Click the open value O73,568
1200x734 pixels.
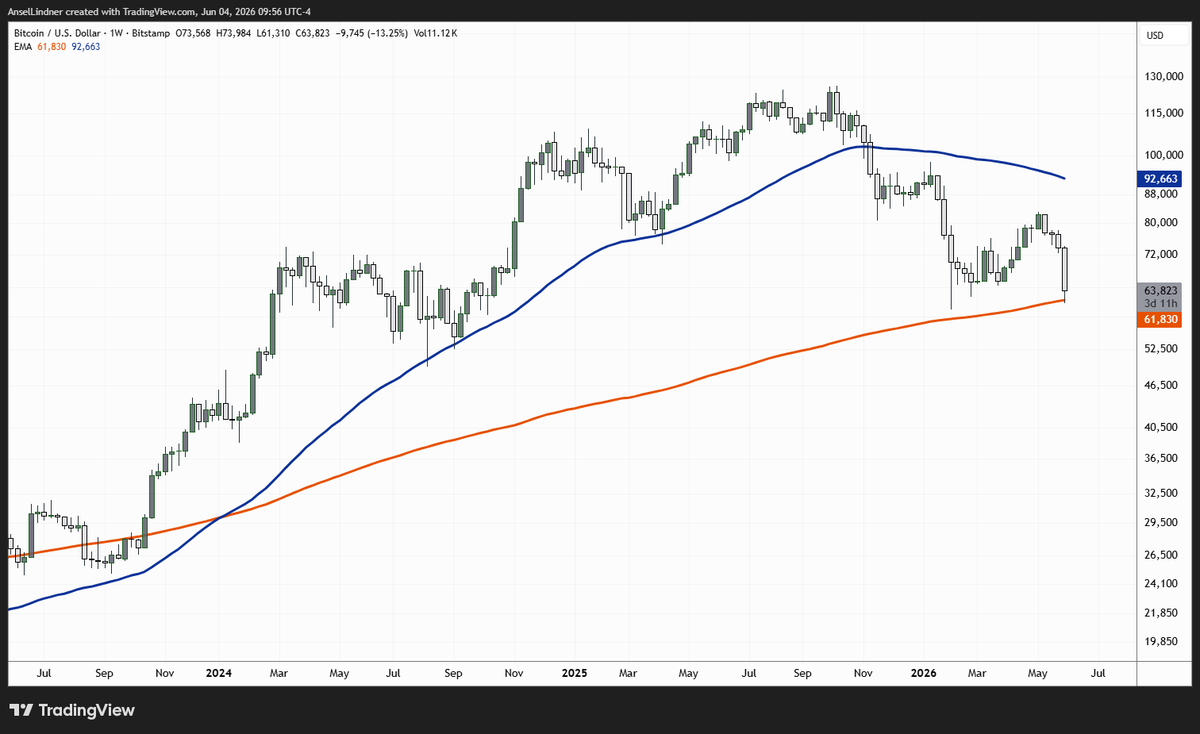pyautogui.click(x=193, y=33)
